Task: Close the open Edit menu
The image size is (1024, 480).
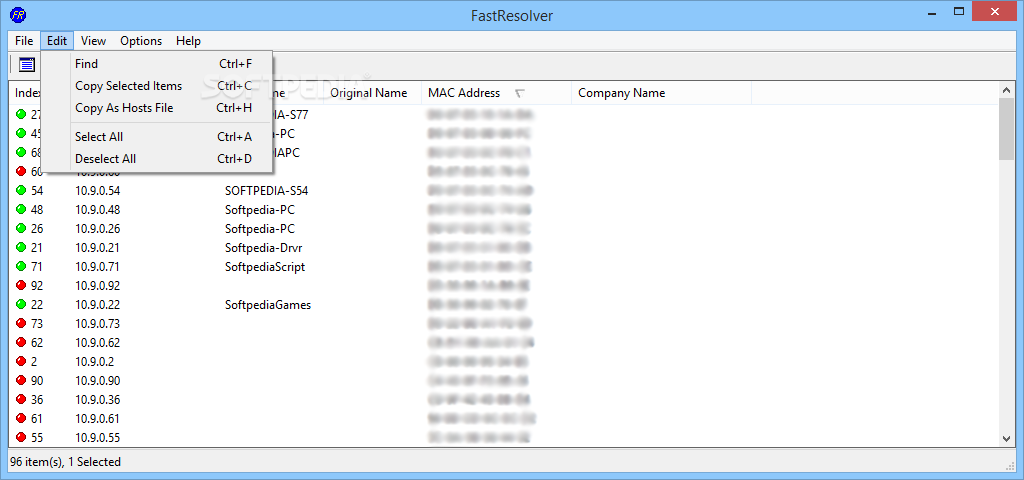Action: point(57,40)
